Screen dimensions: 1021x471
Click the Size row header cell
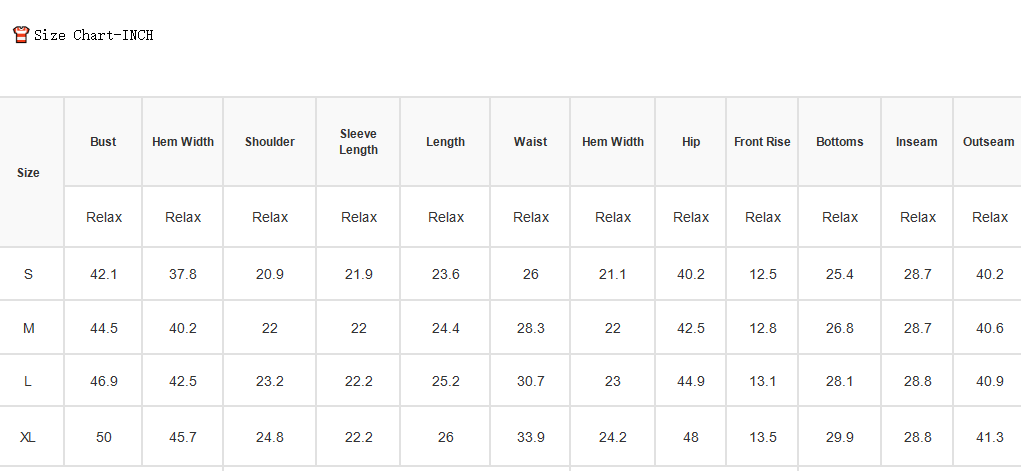(28, 173)
